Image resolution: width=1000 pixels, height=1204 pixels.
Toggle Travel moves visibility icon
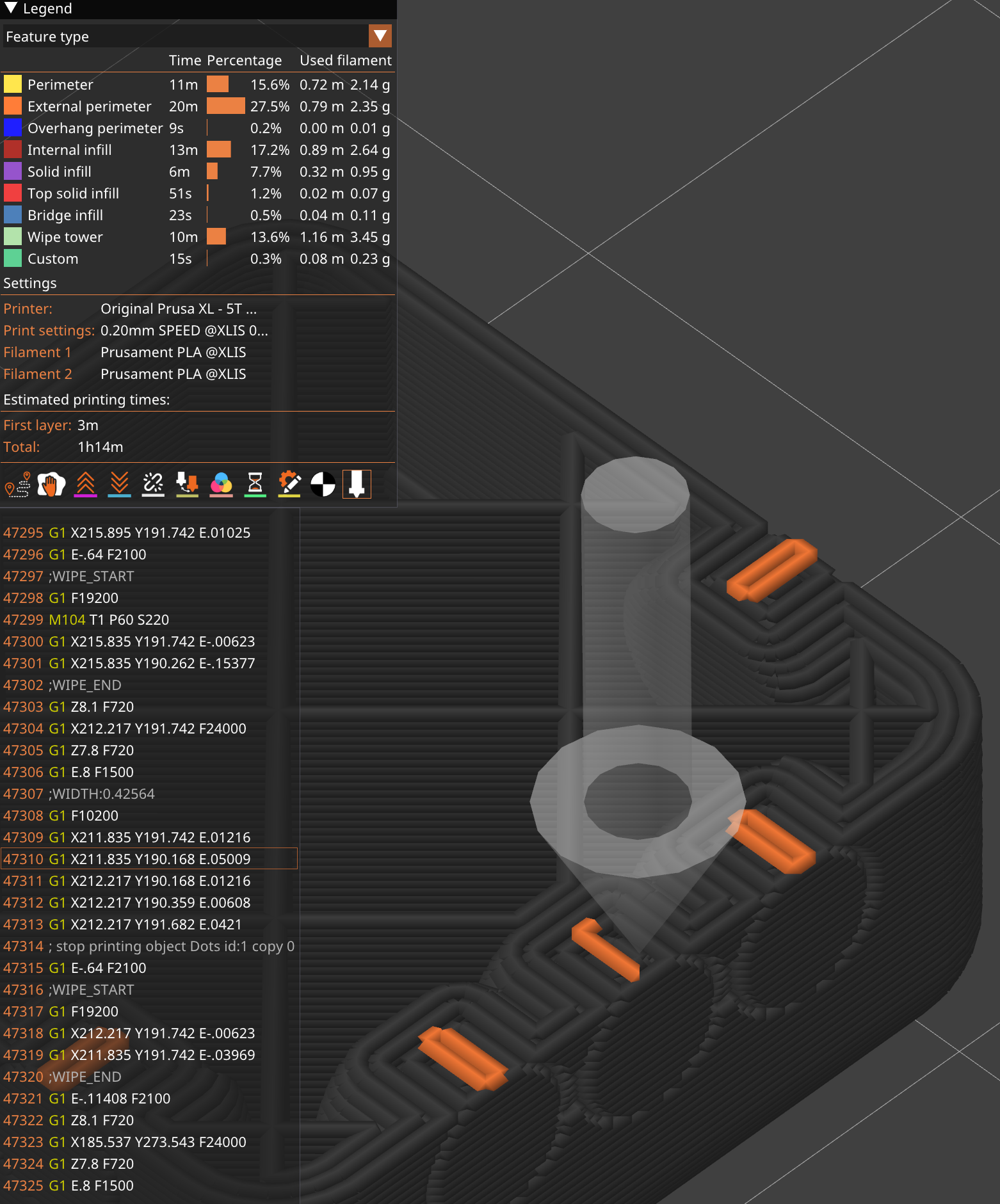click(x=18, y=485)
